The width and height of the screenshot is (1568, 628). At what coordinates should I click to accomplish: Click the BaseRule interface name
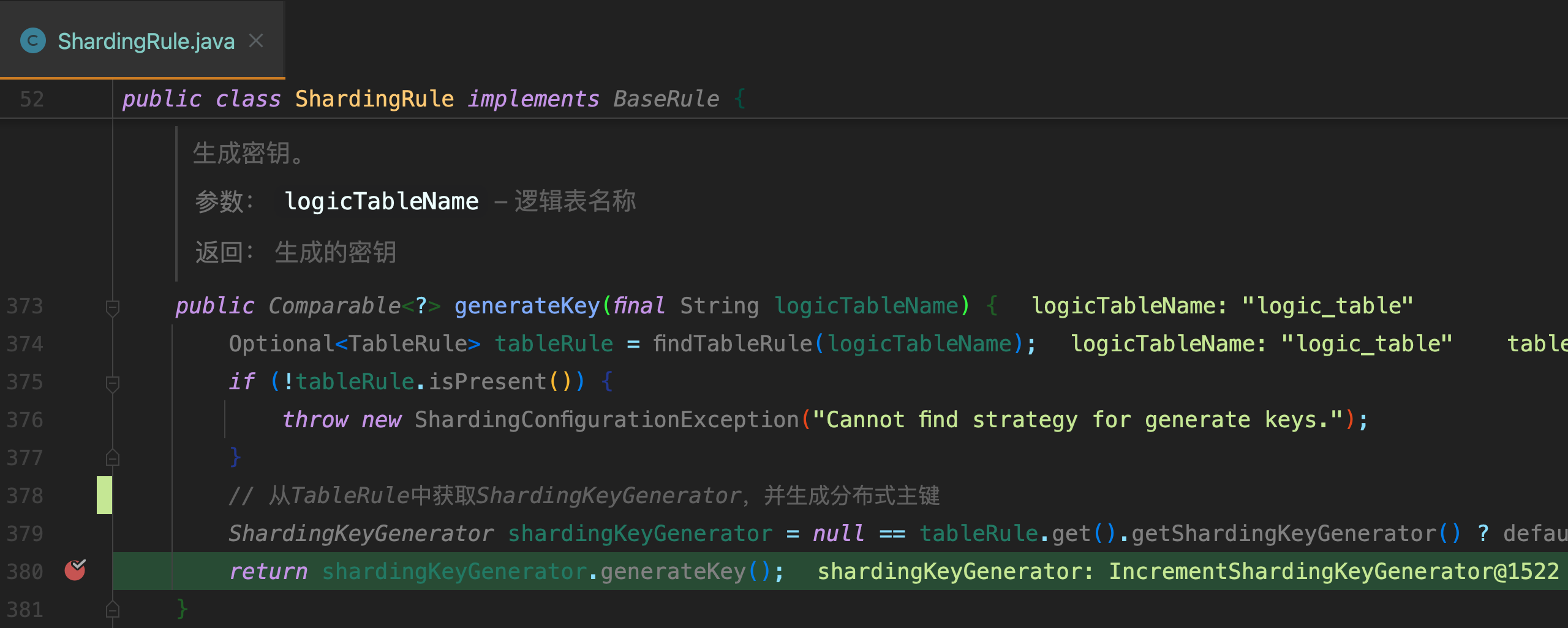[666, 99]
